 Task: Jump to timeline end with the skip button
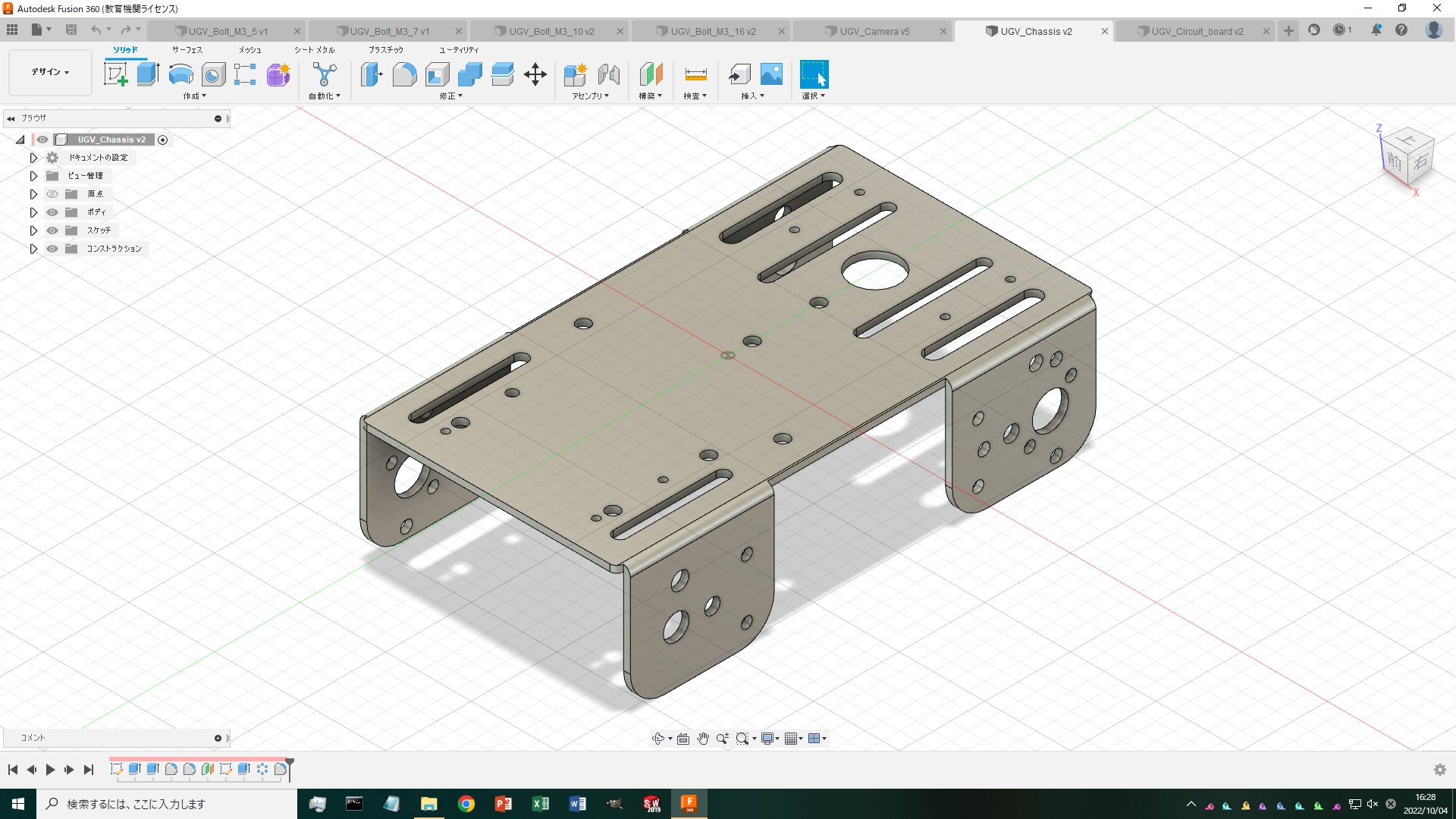(x=89, y=769)
